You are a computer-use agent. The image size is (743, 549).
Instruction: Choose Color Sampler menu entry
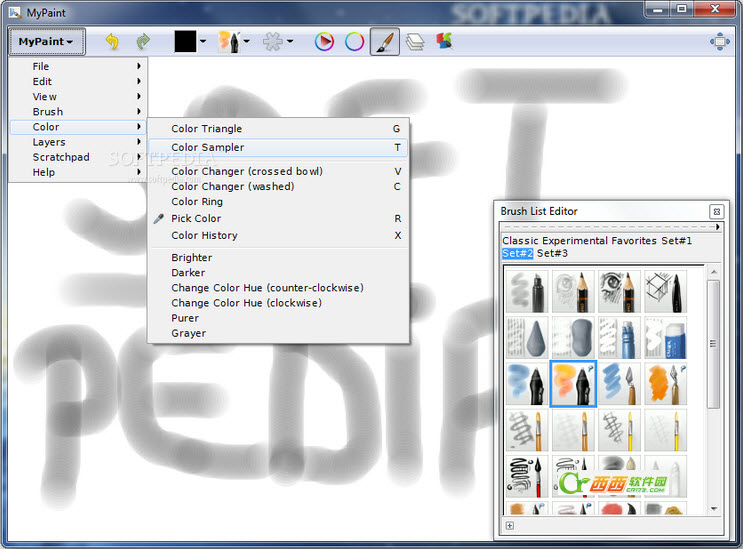pyautogui.click(x=278, y=147)
